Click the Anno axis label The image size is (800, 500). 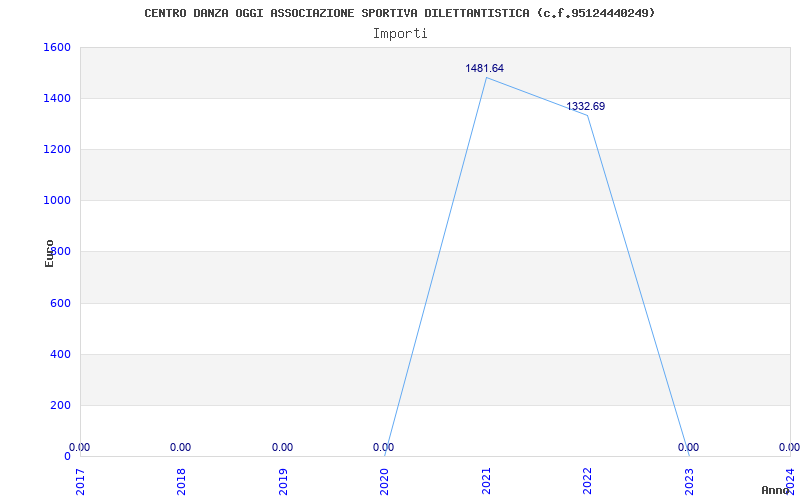pyautogui.click(x=775, y=490)
